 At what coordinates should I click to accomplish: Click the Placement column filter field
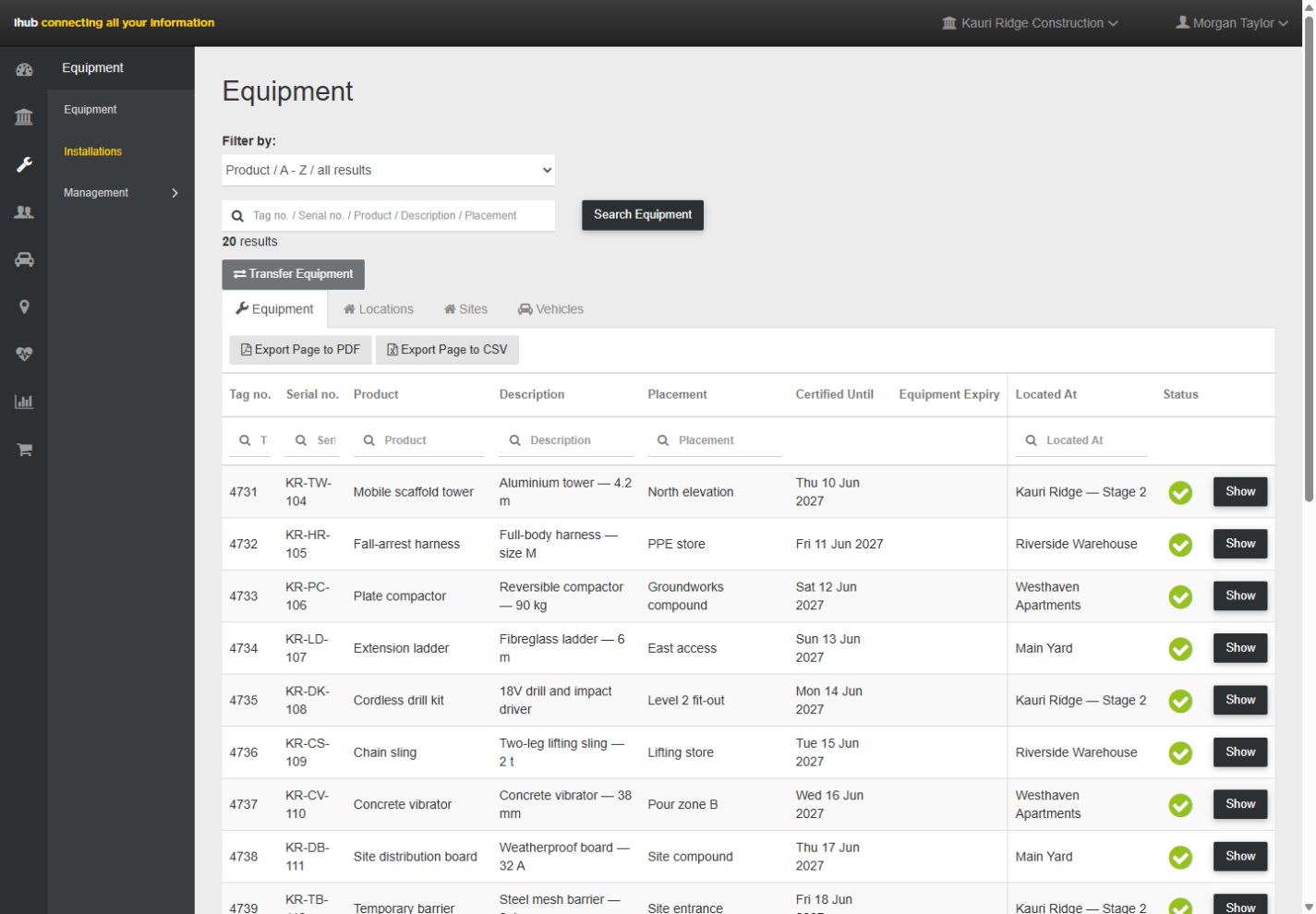pyautogui.click(x=714, y=441)
